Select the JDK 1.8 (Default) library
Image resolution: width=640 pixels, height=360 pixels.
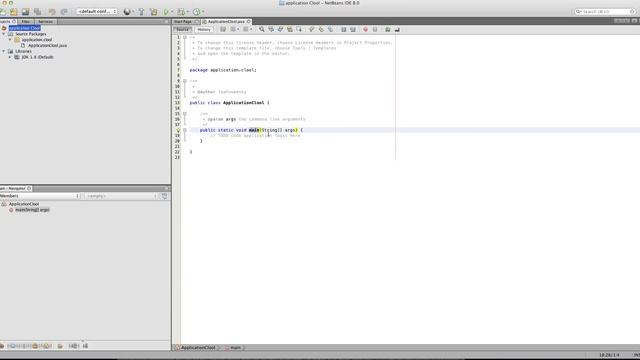(x=37, y=57)
